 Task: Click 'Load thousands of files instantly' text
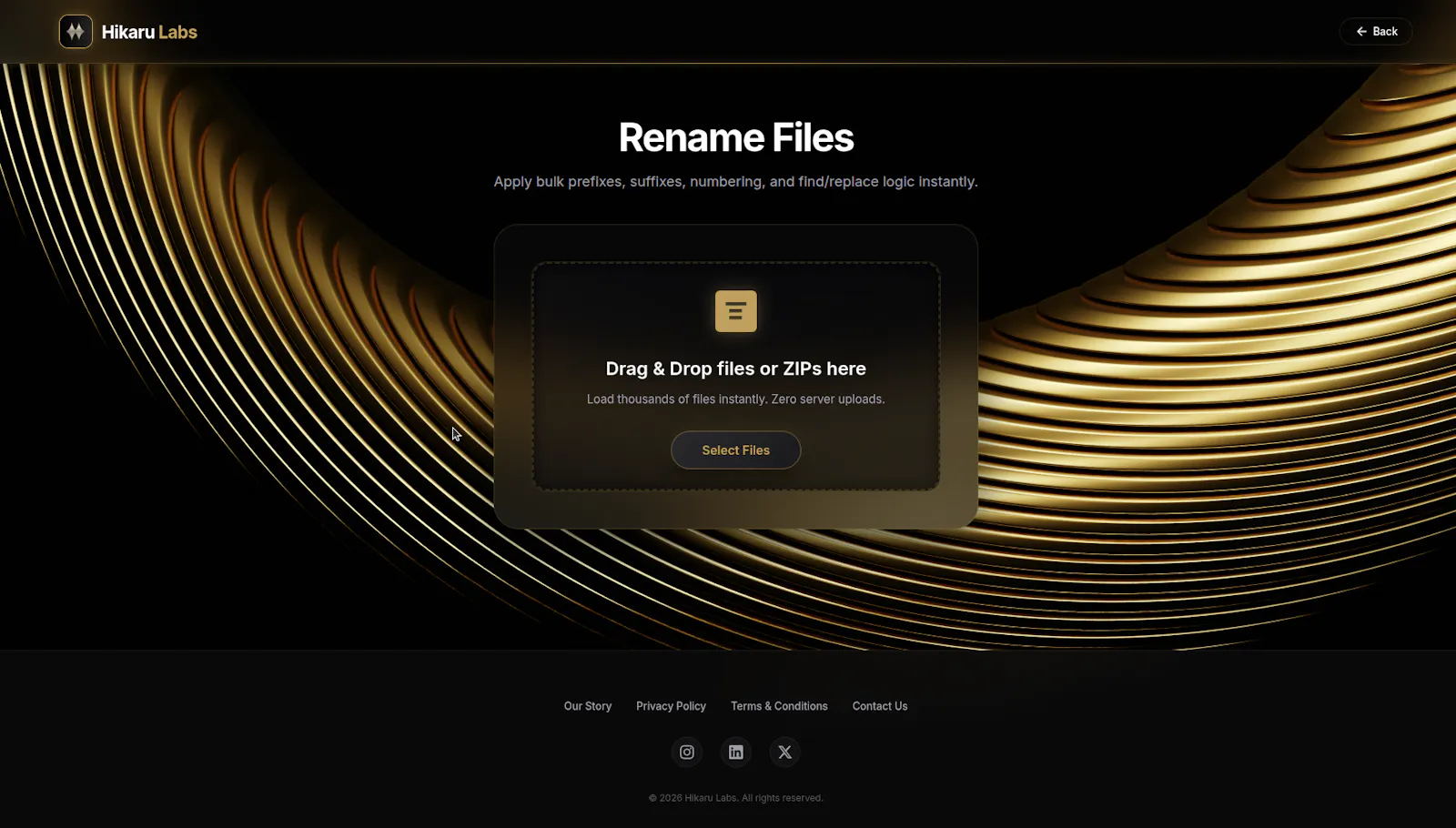click(x=736, y=399)
